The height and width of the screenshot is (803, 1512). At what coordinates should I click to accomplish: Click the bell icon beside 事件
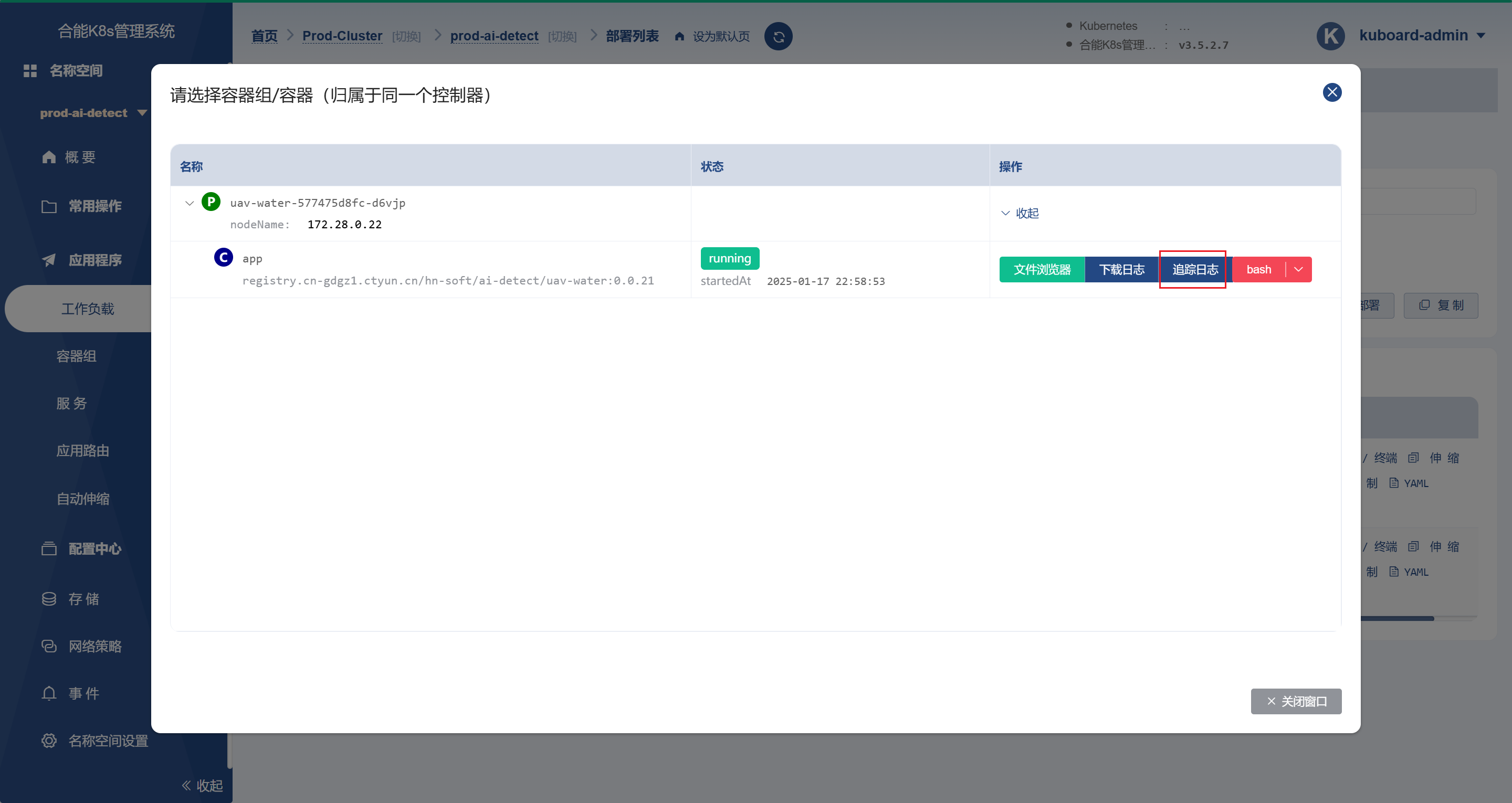click(49, 693)
